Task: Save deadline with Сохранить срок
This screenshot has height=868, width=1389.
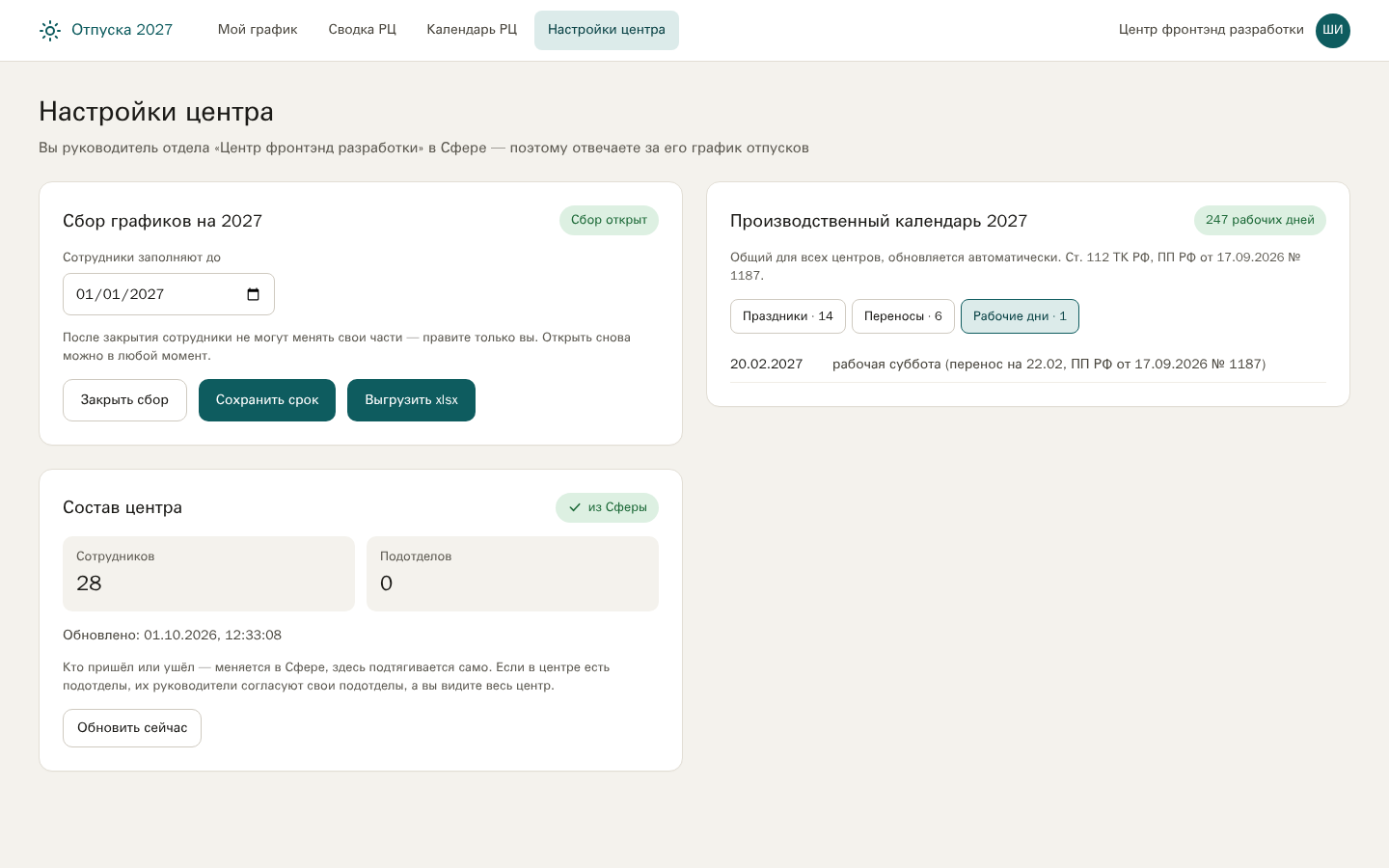Action: pyautogui.click(x=267, y=400)
